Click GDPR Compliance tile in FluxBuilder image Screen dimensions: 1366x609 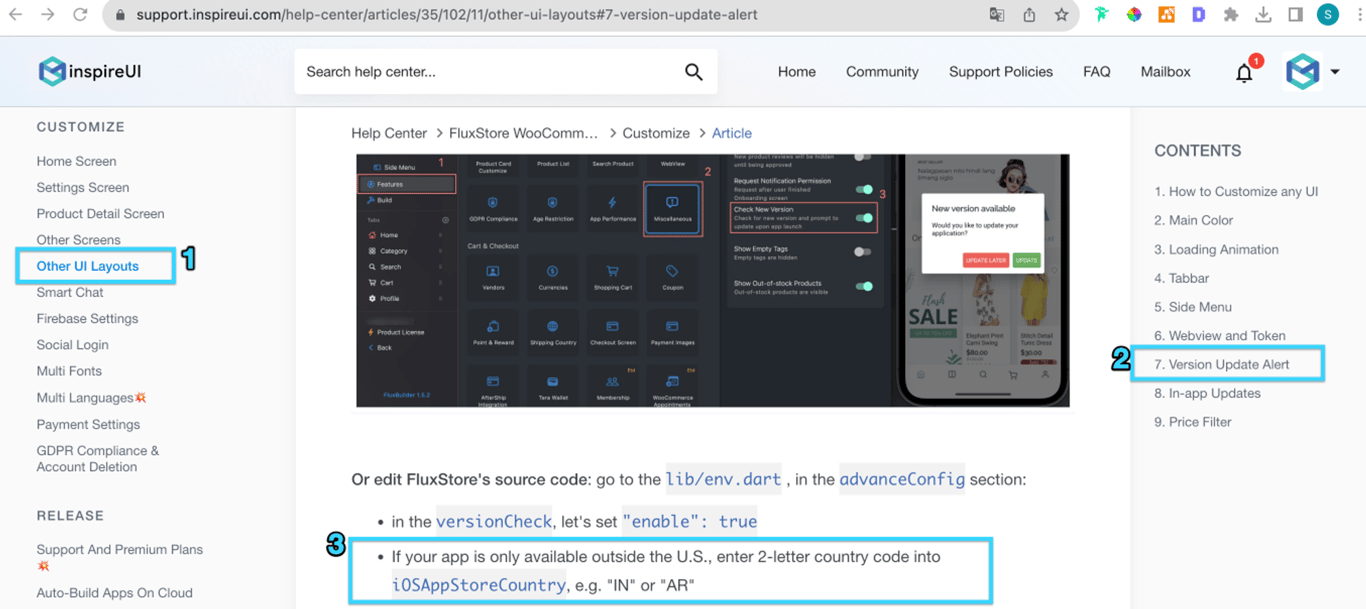(x=492, y=209)
